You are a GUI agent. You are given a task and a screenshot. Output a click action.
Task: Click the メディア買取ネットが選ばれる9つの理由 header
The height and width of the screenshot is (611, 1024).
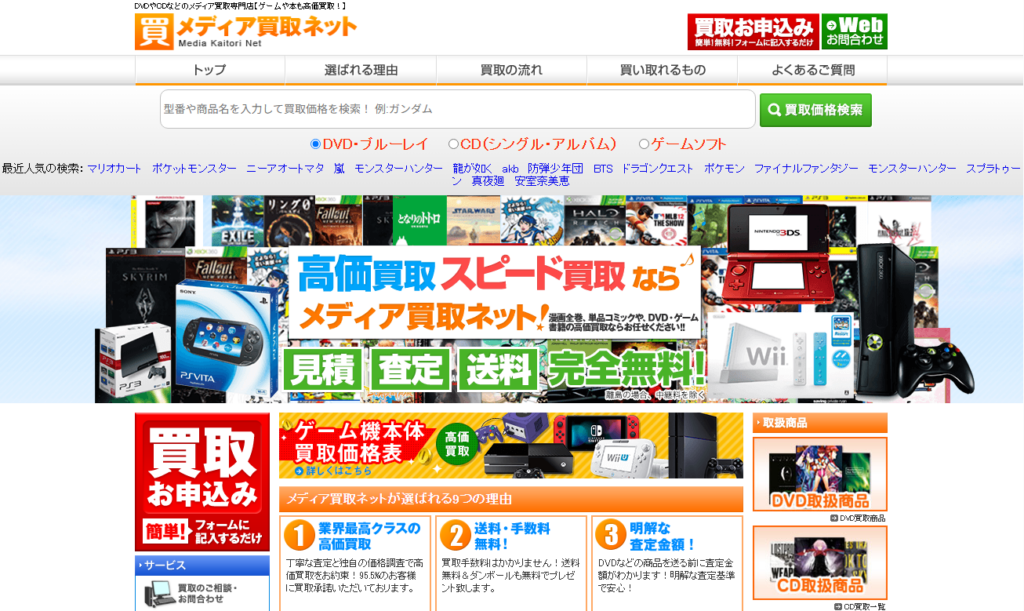pyautogui.click(x=511, y=499)
